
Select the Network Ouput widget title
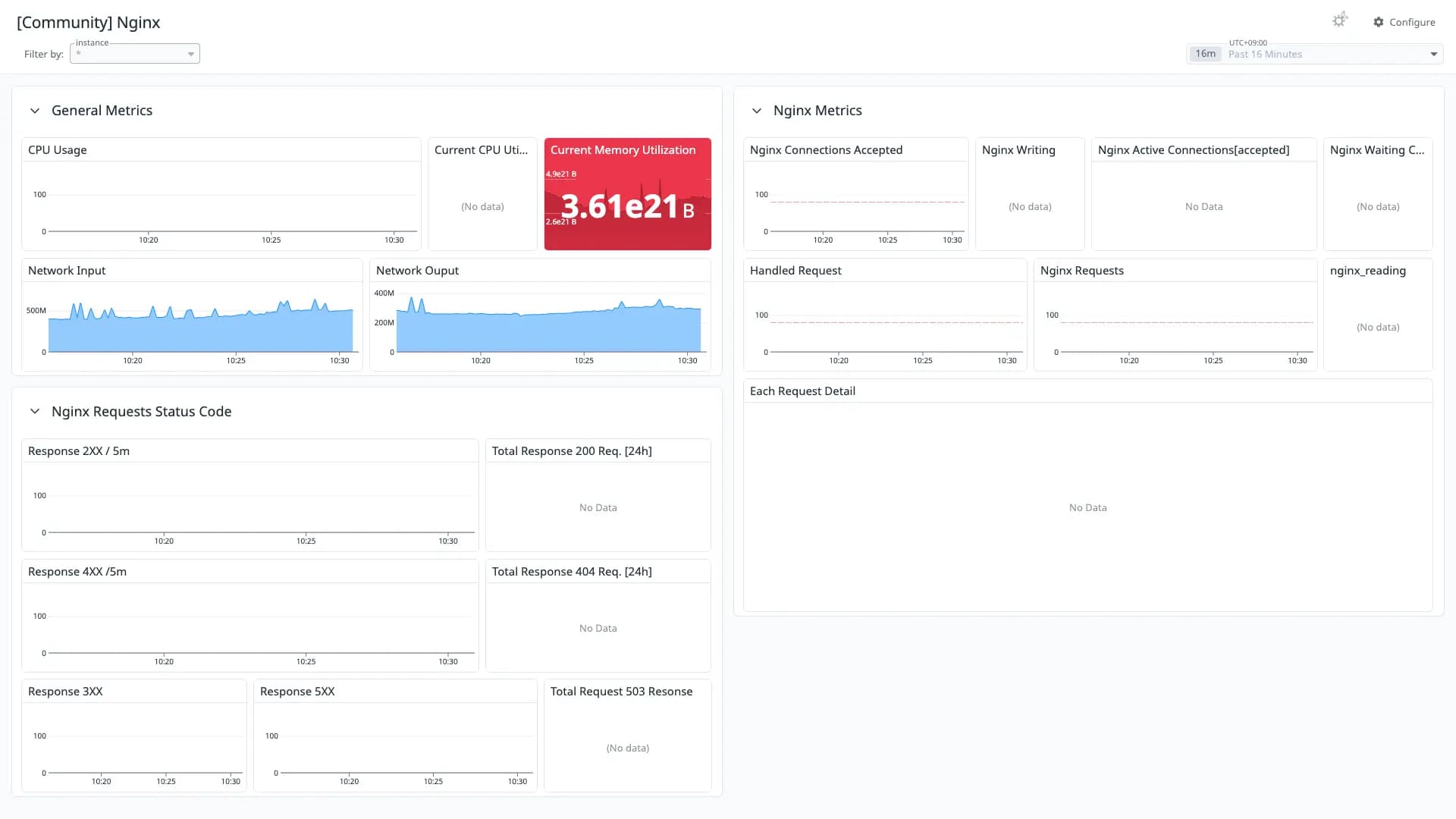(417, 271)
